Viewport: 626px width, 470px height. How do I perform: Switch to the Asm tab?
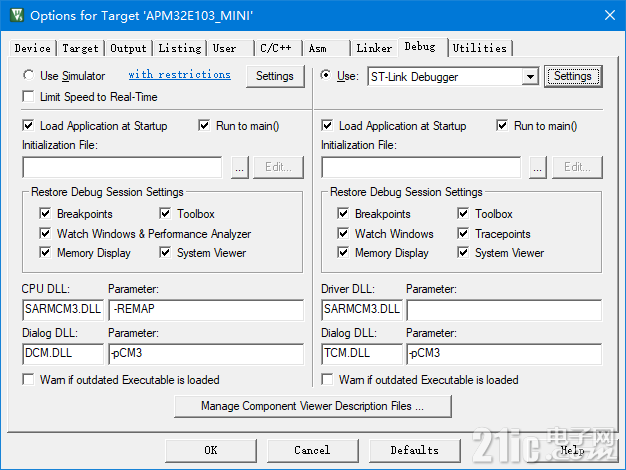[x=327, y=48]
